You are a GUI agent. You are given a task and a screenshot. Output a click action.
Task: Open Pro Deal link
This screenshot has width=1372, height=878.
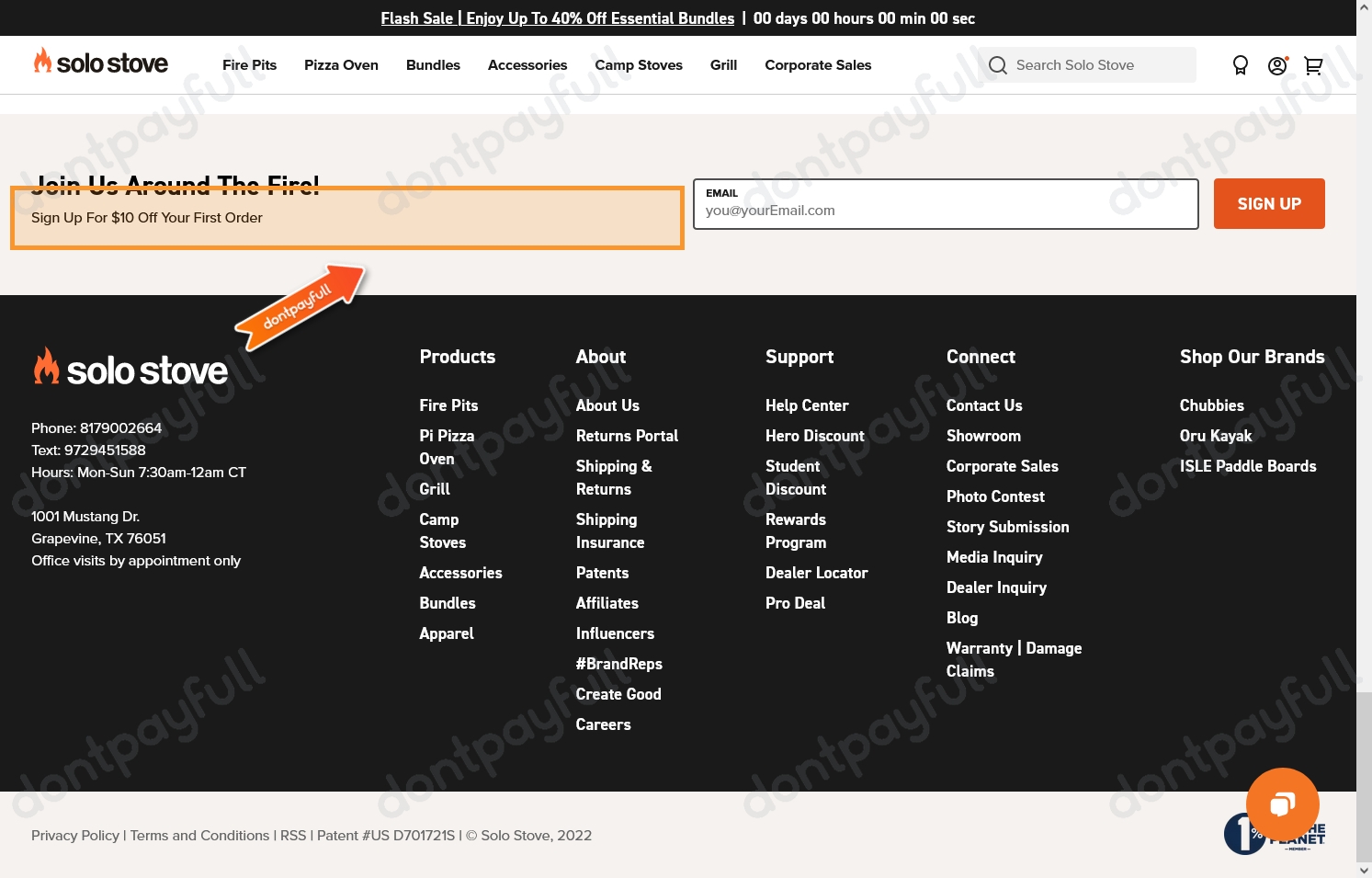point(795,603)
